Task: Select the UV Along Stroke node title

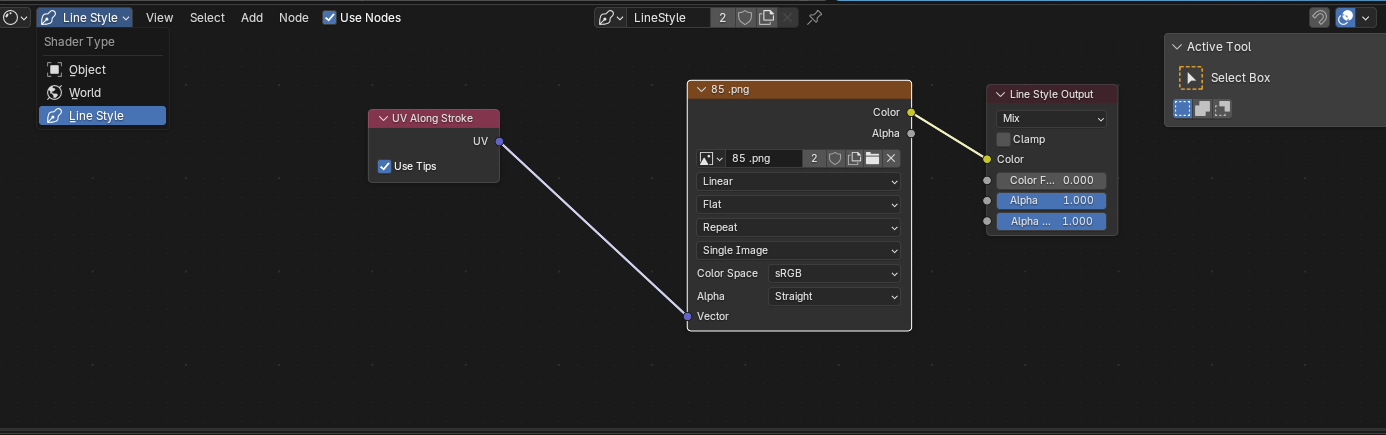Action: click(x=432, y=118)
